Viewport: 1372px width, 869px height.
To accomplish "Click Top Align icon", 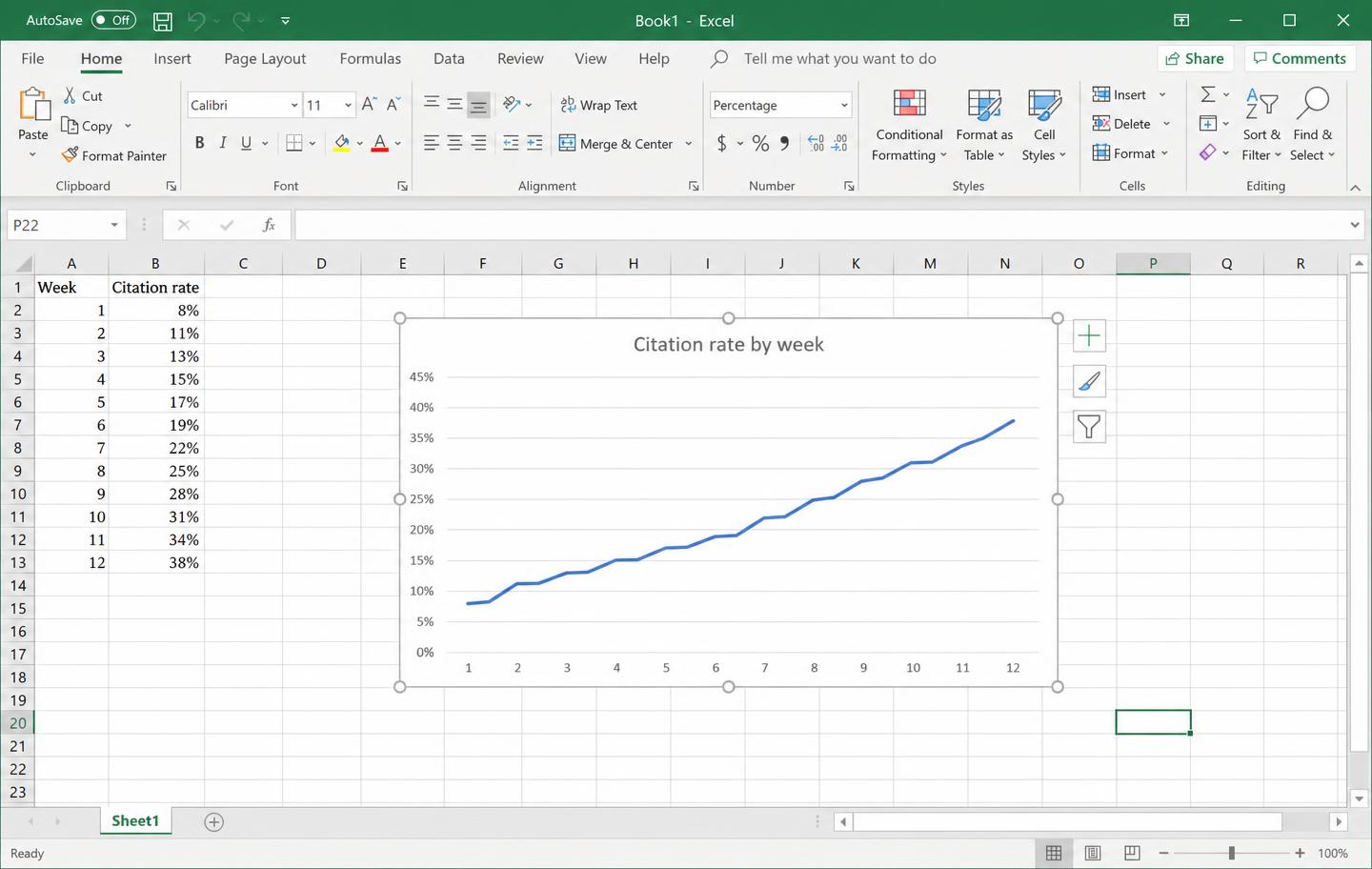I will 432,105.
